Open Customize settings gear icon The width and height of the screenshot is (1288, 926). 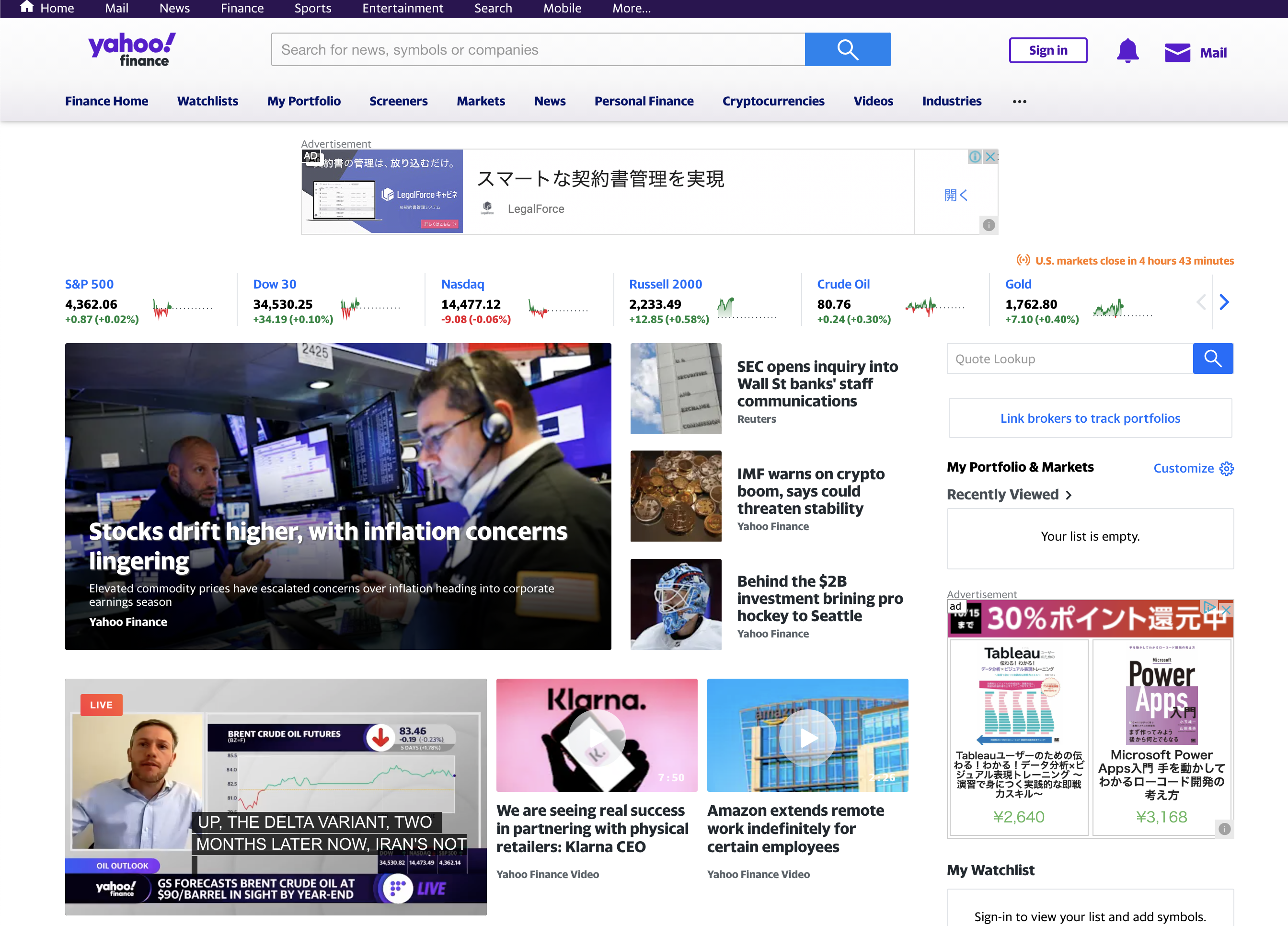[x=1226, y=469]
